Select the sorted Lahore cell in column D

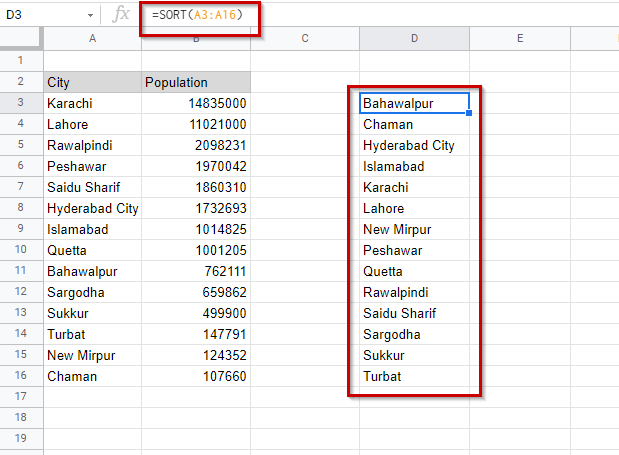414,208
